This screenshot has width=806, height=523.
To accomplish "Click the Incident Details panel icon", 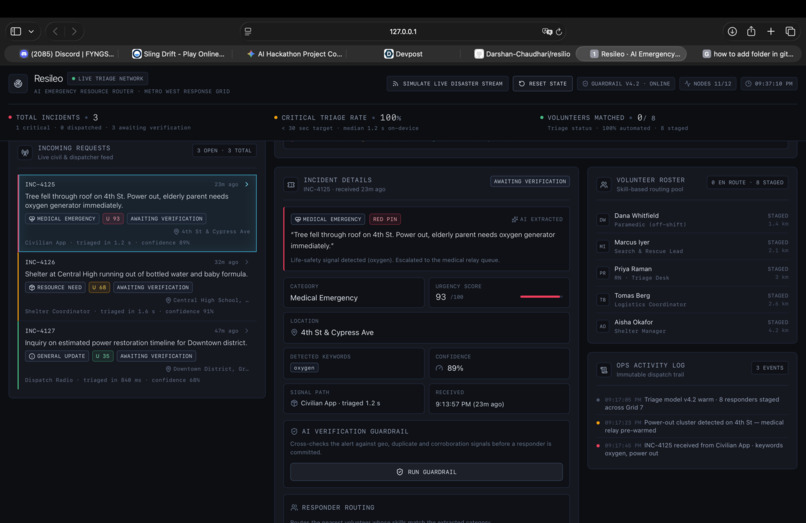I will point(291,185).
